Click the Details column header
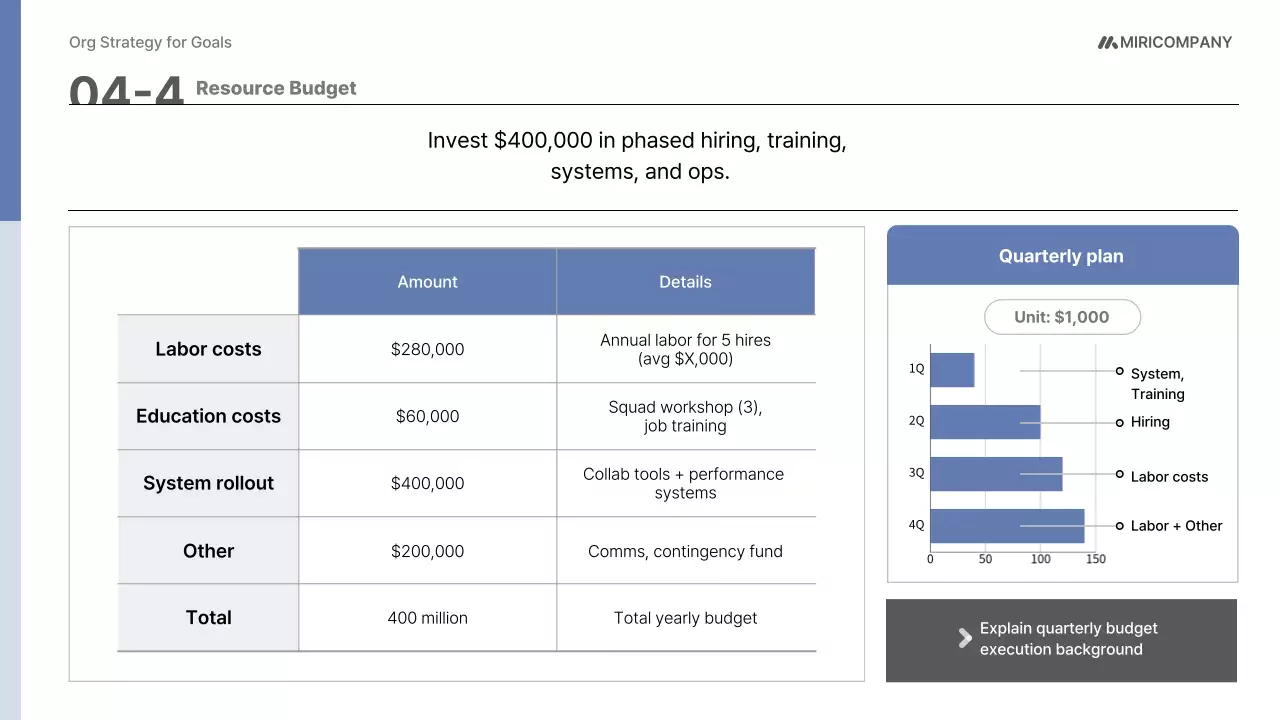1280x720 pixels. coord(685,282)
